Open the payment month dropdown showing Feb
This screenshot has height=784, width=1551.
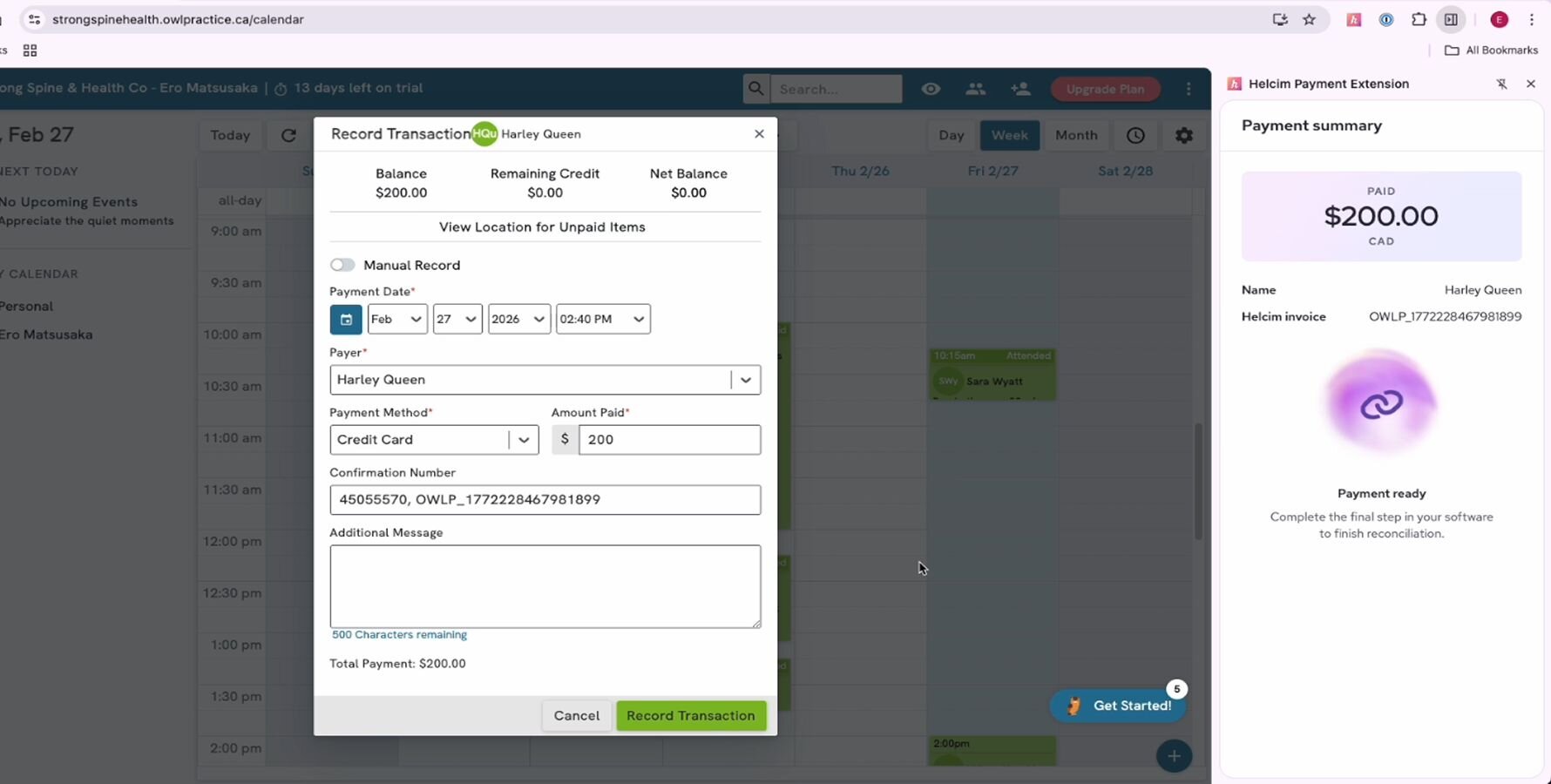click(396, 320)
